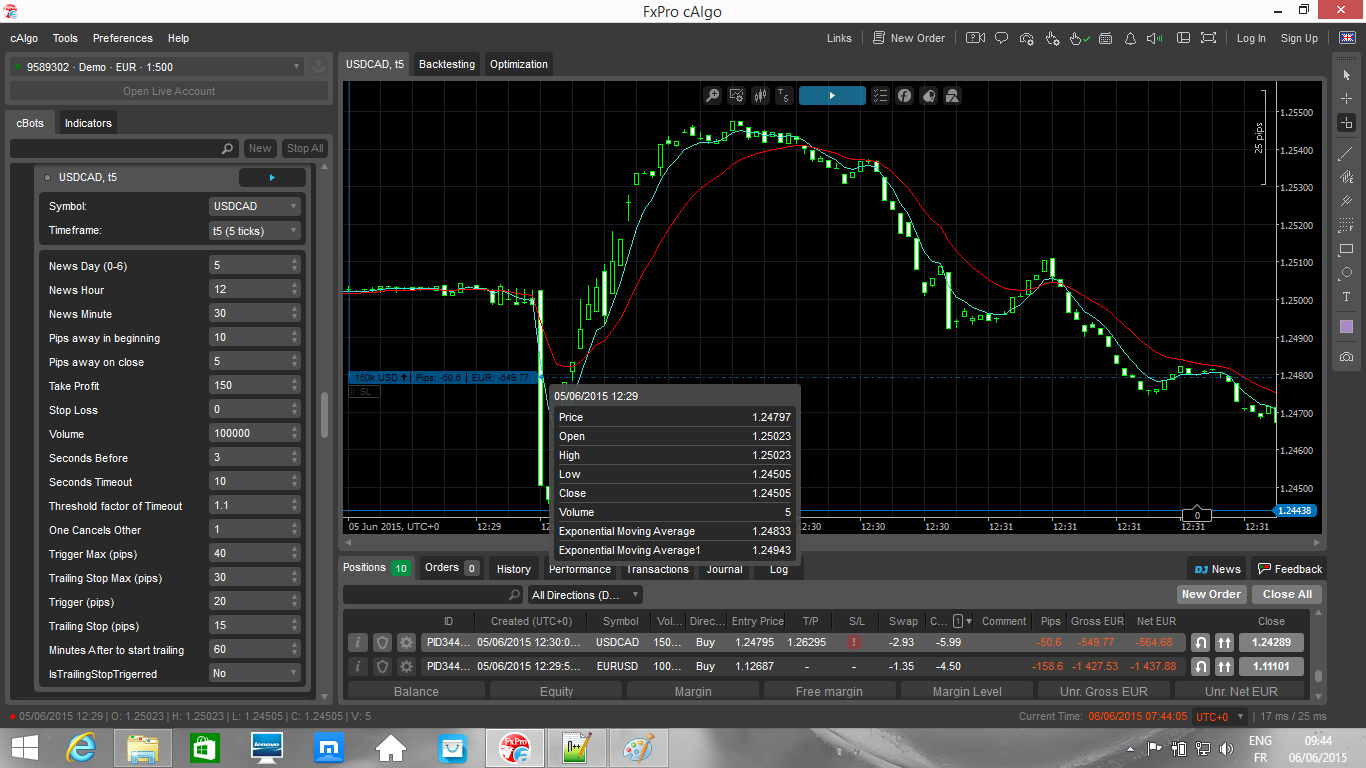Viewport: 1366px width, 768px height.
Task: Select the cursor pointer tool
Action: pyautogui.click(x=1346, y=74)
